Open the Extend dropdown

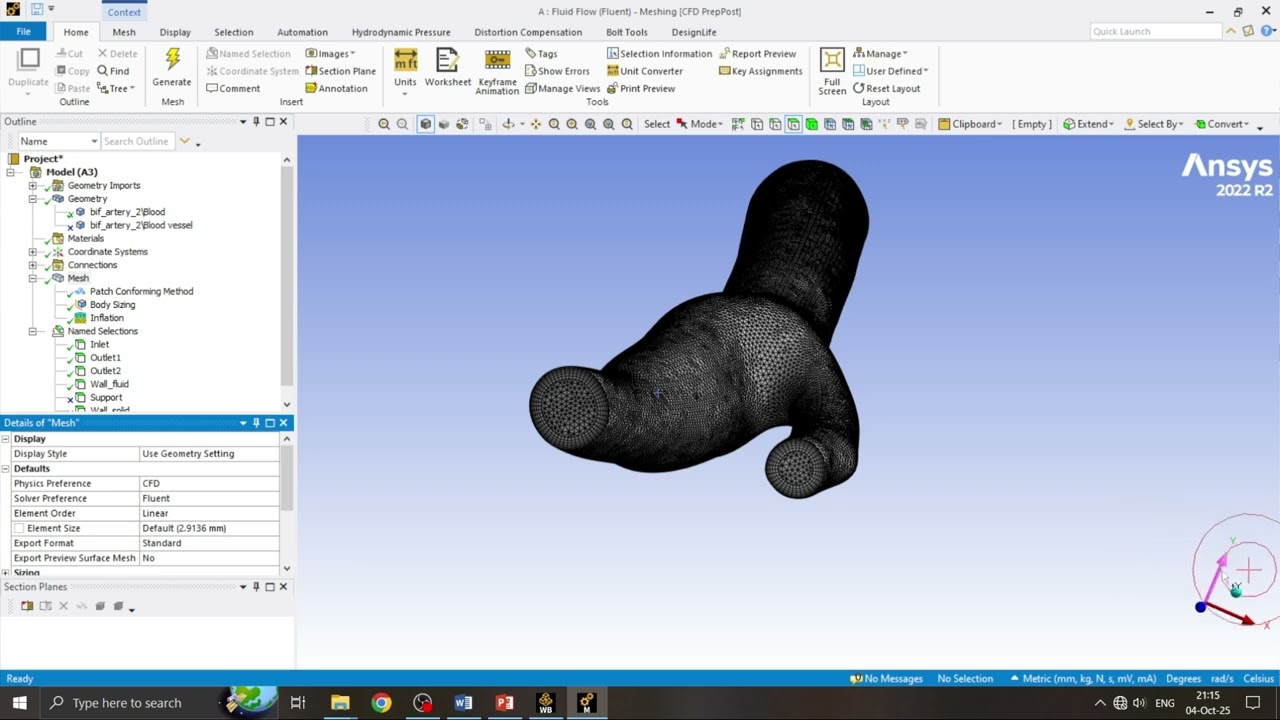(x=1088, y=124)
